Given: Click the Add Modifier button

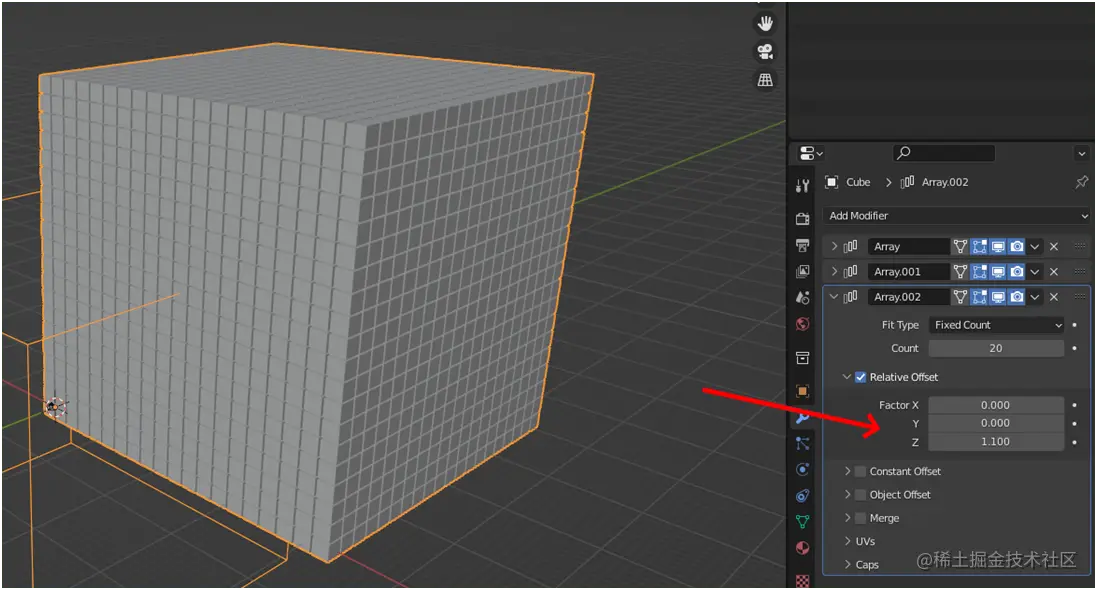Looking at the screenshot, I should pyautogui.click(x=955, y=215).
